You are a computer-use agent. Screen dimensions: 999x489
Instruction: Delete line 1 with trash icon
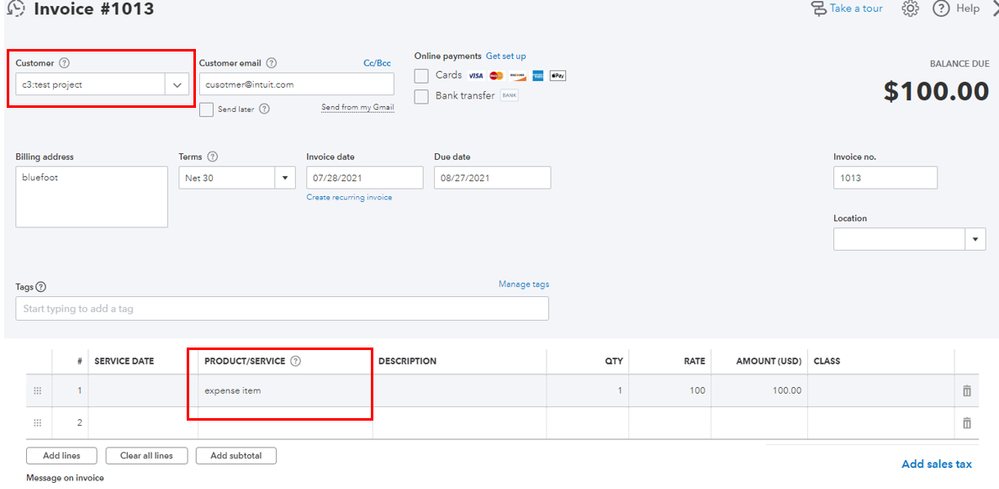(967, 391)
